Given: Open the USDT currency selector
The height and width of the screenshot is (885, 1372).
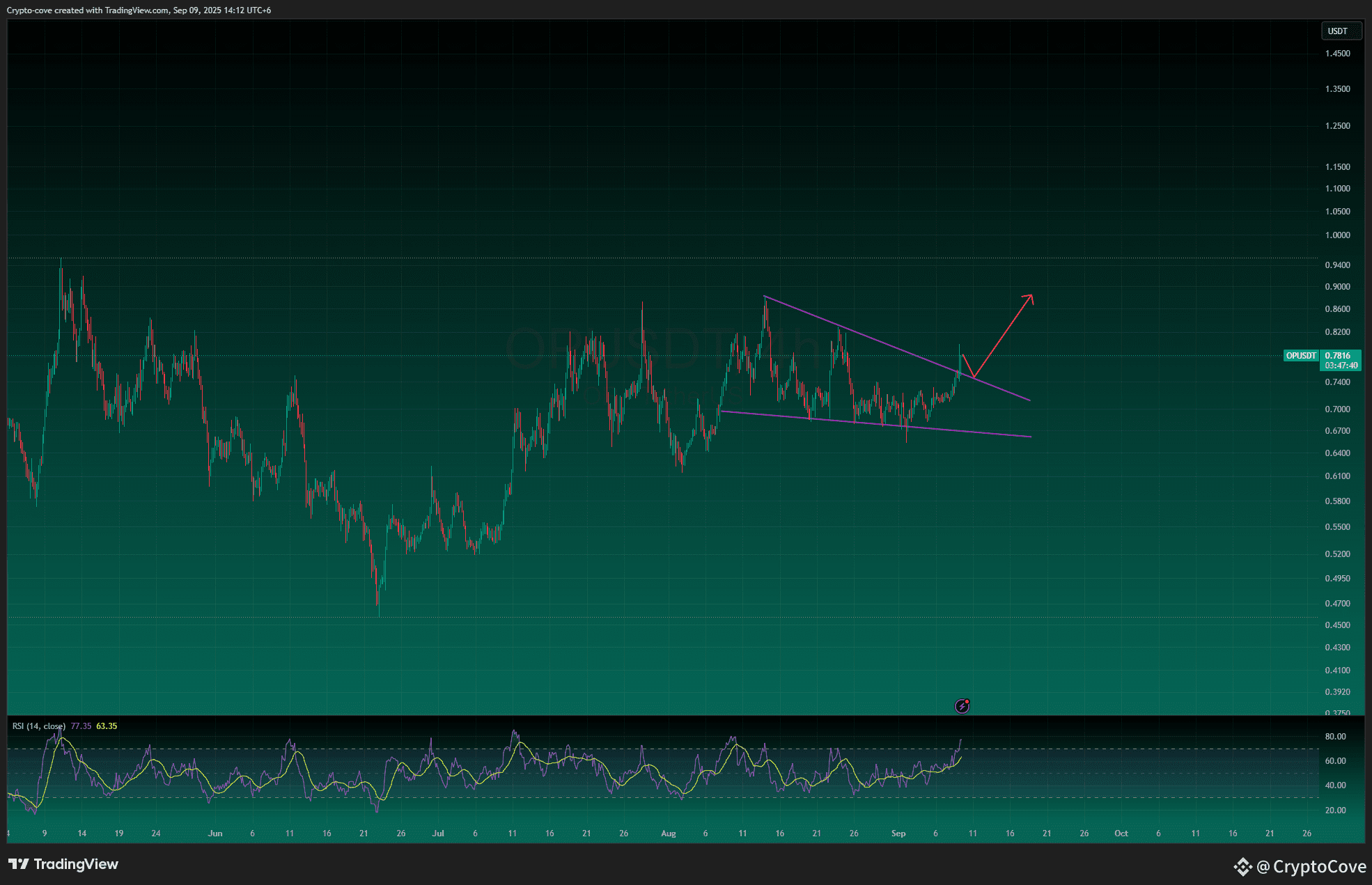Looking at the screenshot, I should (1341, 31).
